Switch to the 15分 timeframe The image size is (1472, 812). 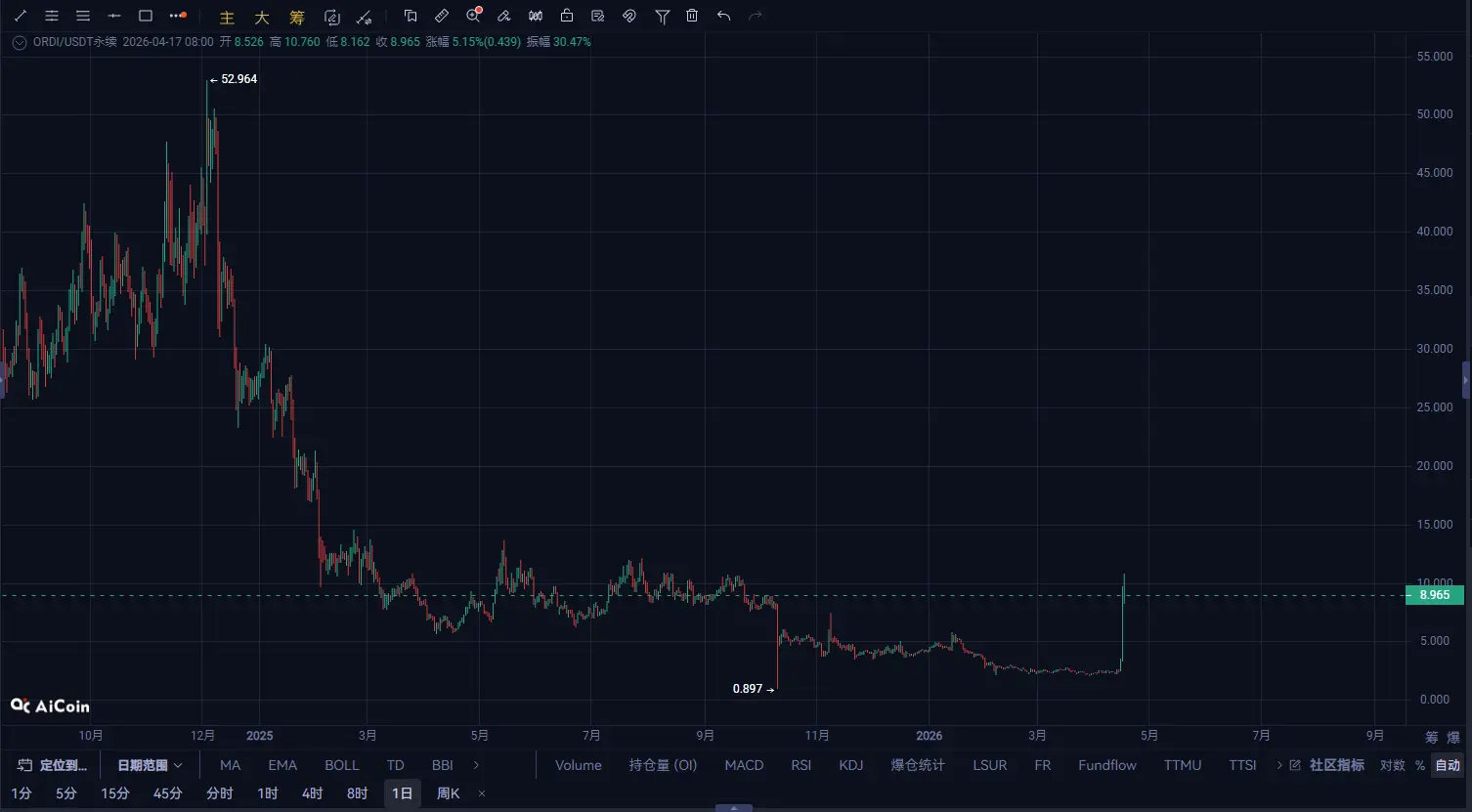pos(115,793)
